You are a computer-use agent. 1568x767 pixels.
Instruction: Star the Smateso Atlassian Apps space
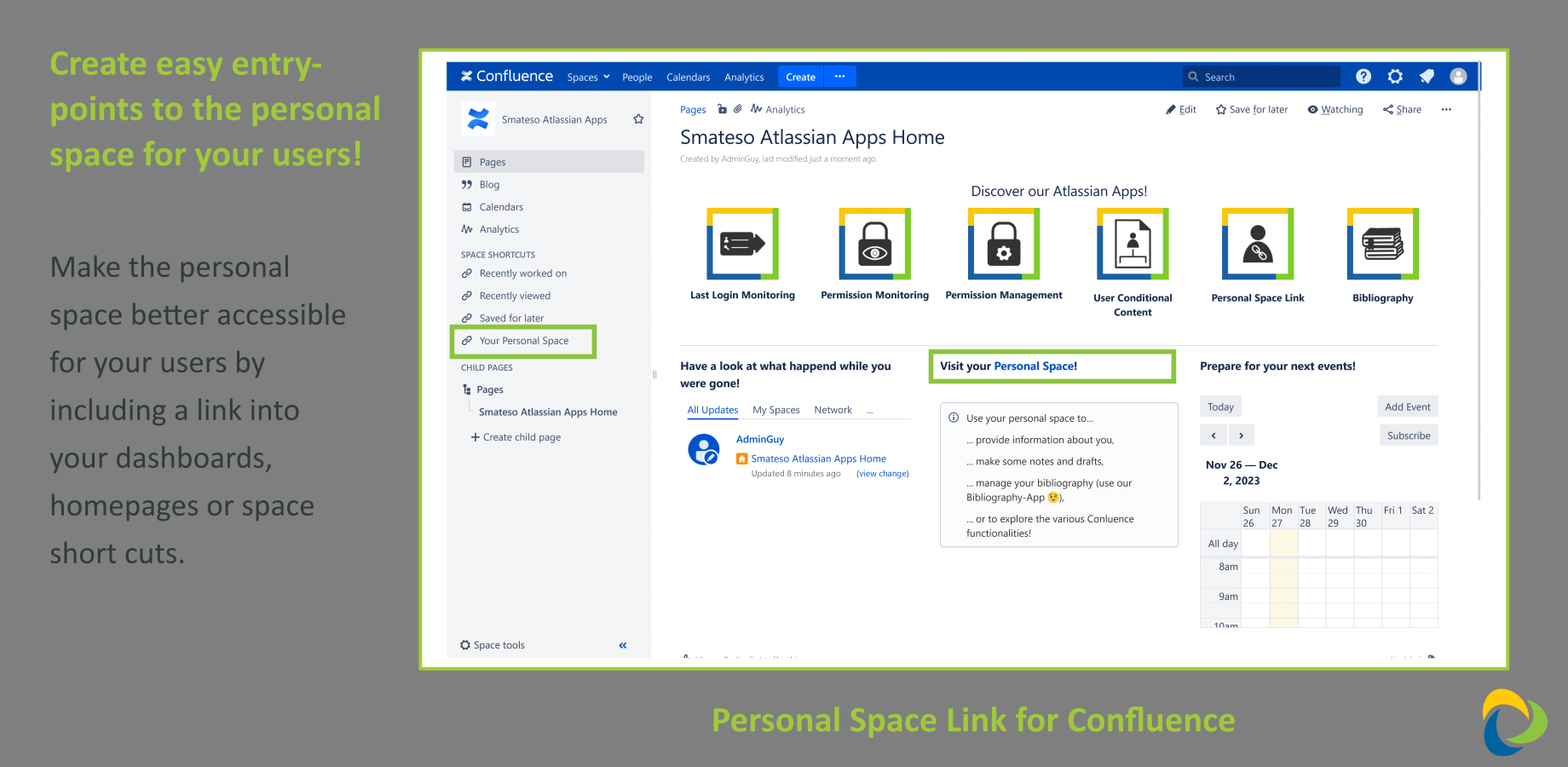click(638, 119)
